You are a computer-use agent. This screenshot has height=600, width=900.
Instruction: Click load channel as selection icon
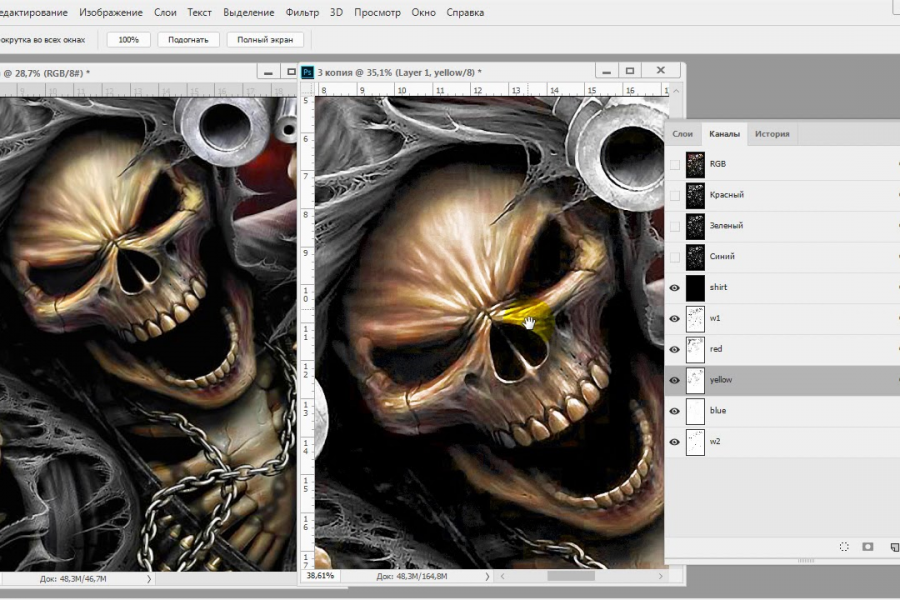844,547
